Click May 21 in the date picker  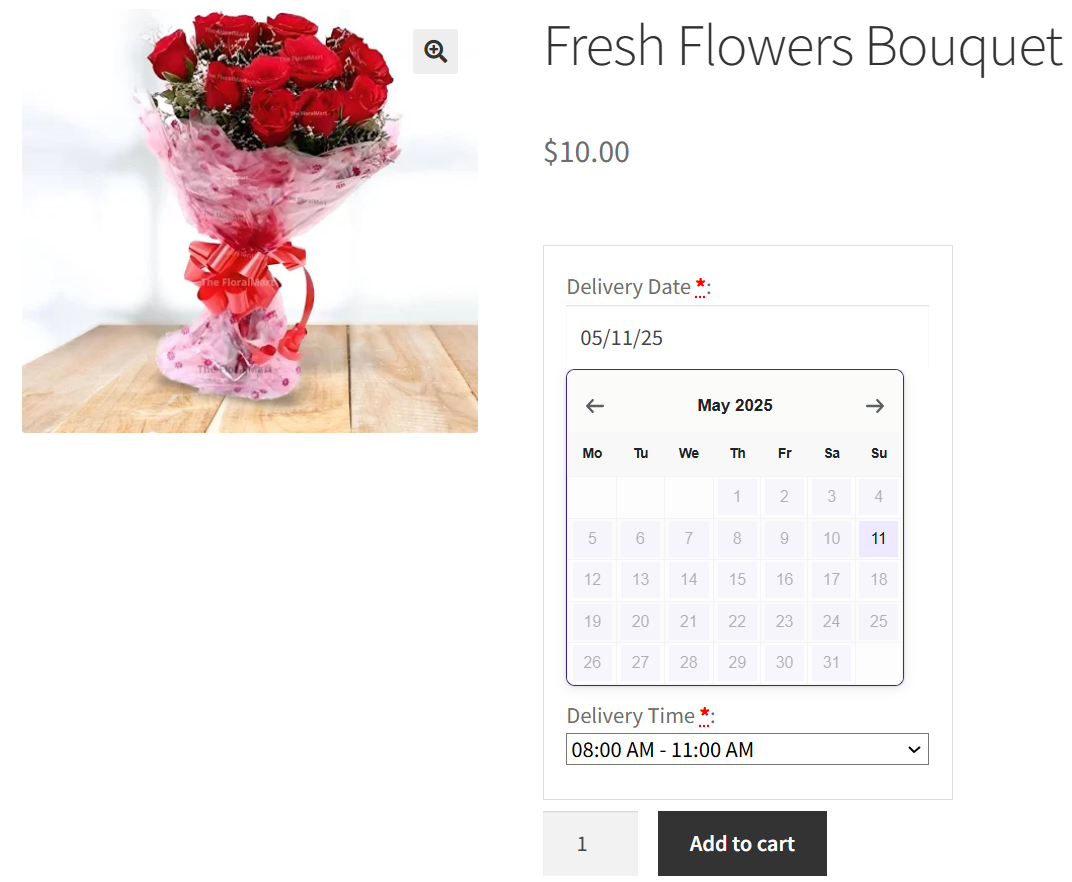click(688, 622)
